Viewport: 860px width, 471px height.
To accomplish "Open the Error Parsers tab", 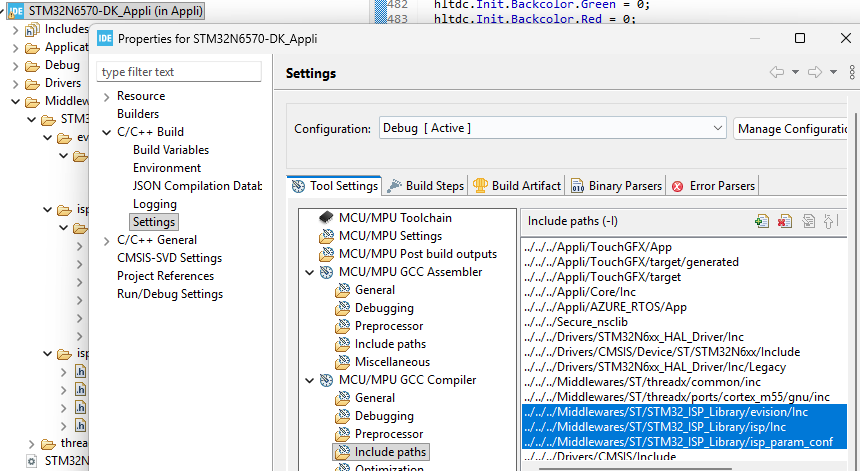I will pos(714,186).
